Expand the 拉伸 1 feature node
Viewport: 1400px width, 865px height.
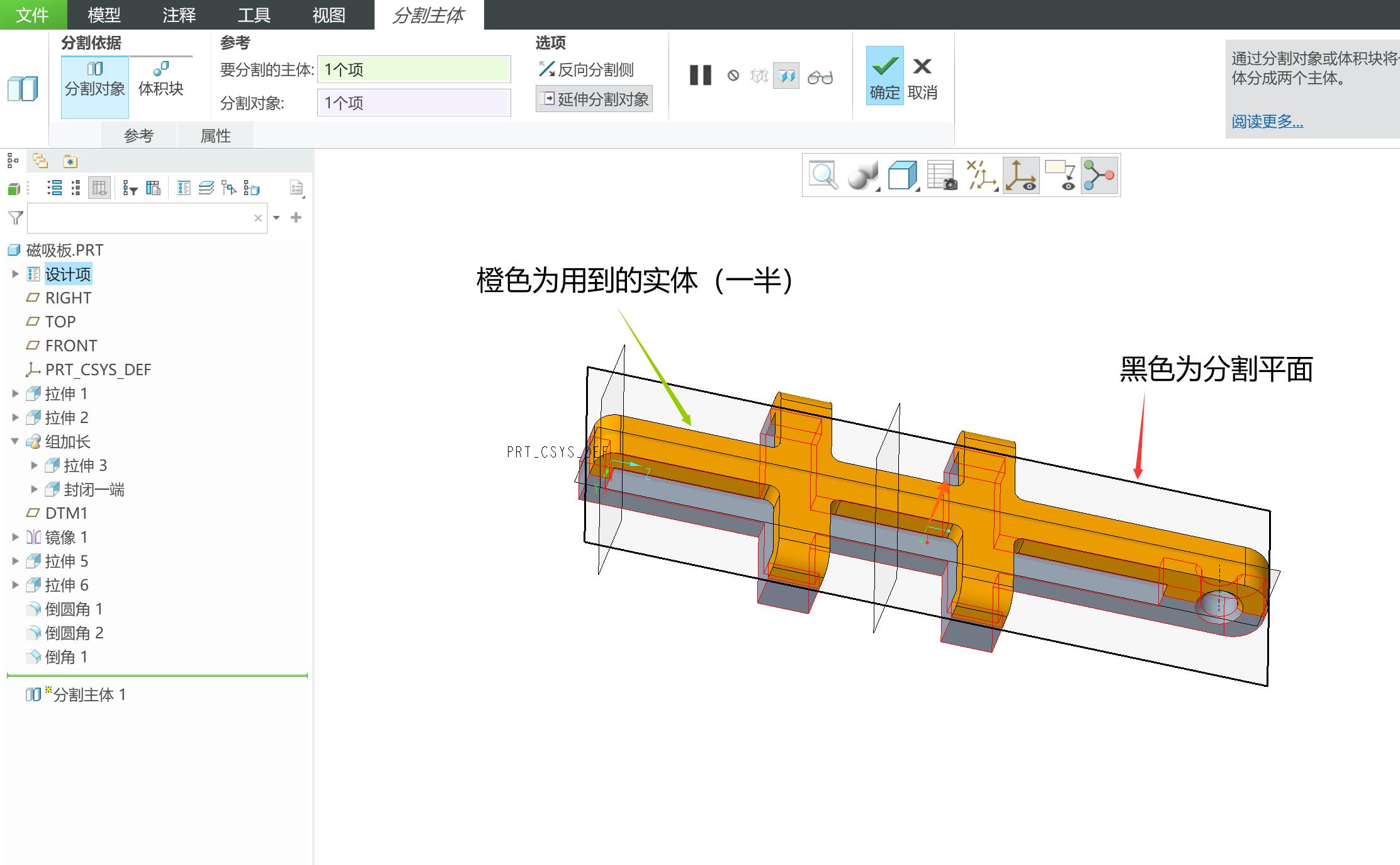16,393
